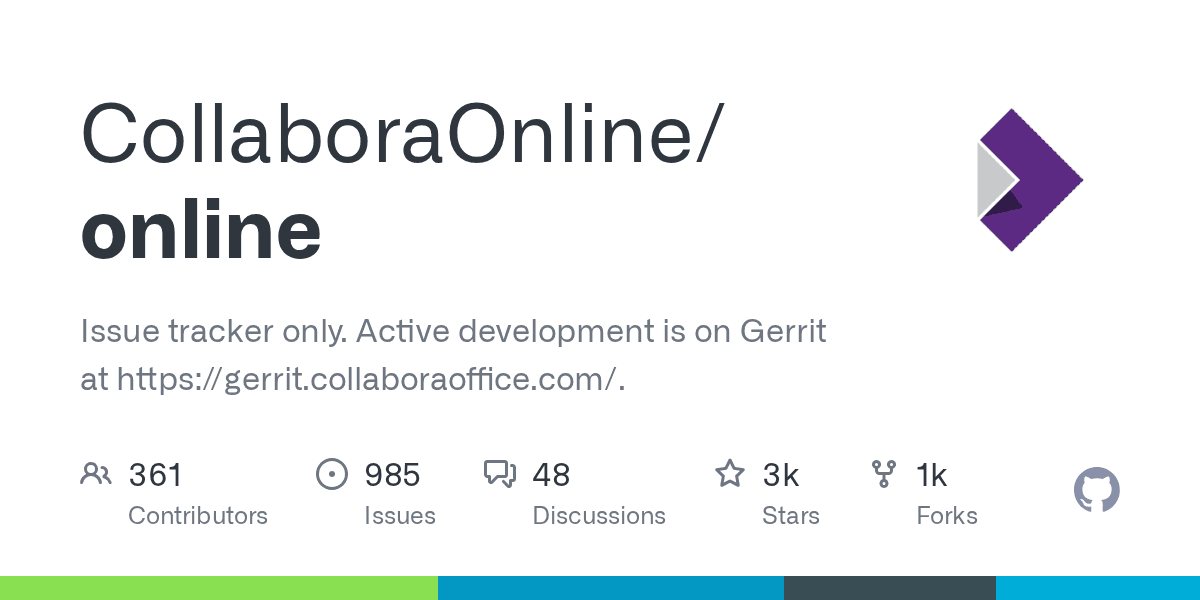Click the Contributors people icon
This screenshot has height=600, width=1200.
[96, 473]
